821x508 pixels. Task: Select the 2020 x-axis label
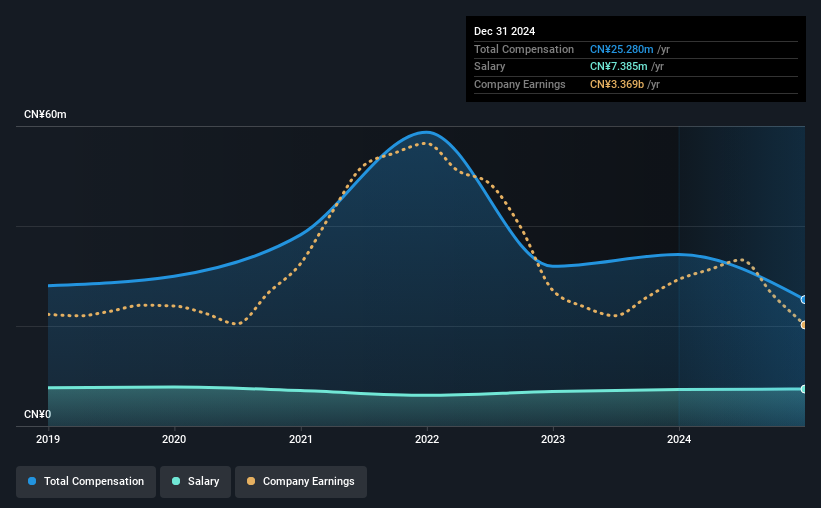(x=174, y=439)
